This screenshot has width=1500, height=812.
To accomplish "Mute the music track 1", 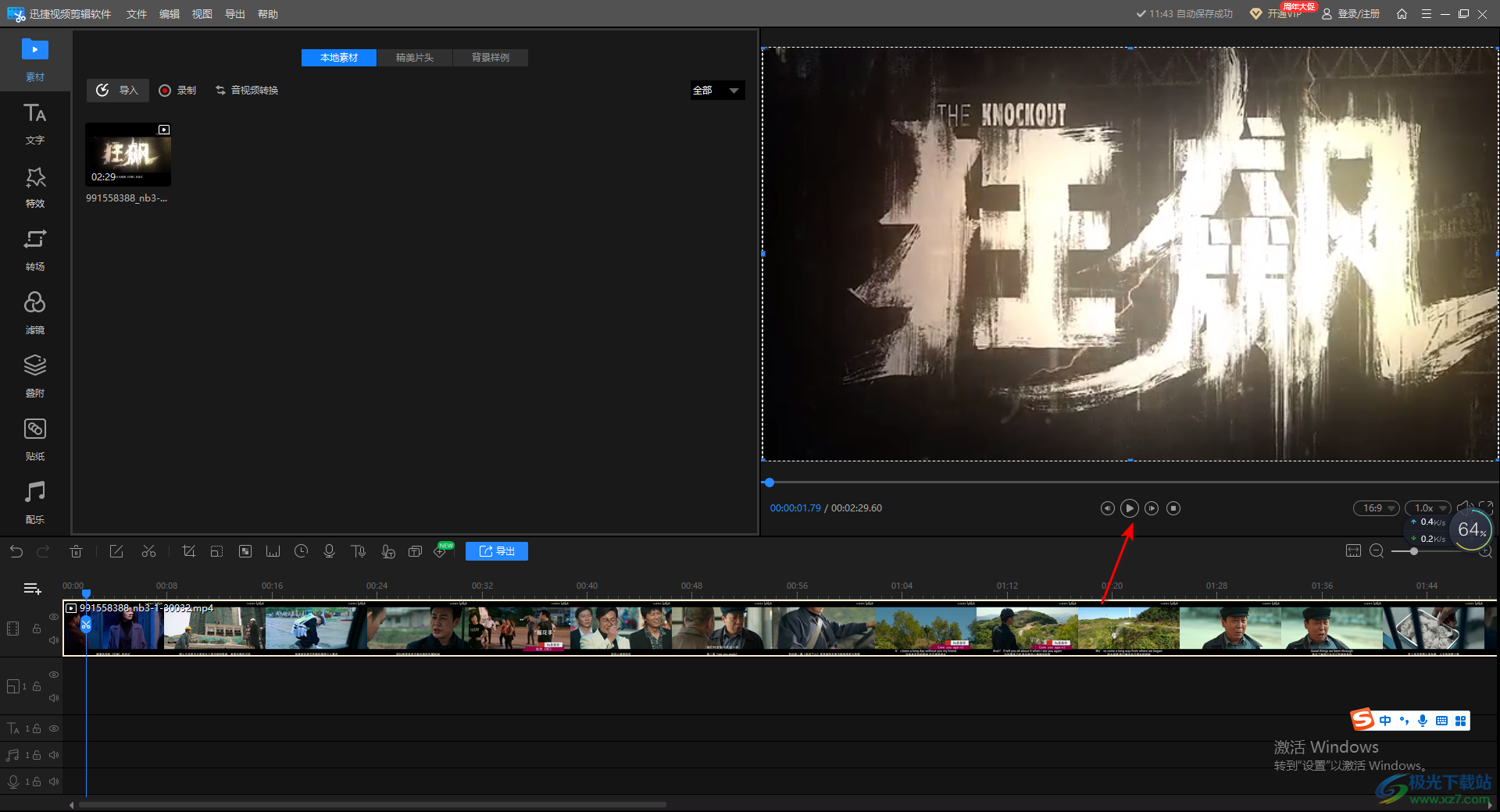I will pos(54,755).
